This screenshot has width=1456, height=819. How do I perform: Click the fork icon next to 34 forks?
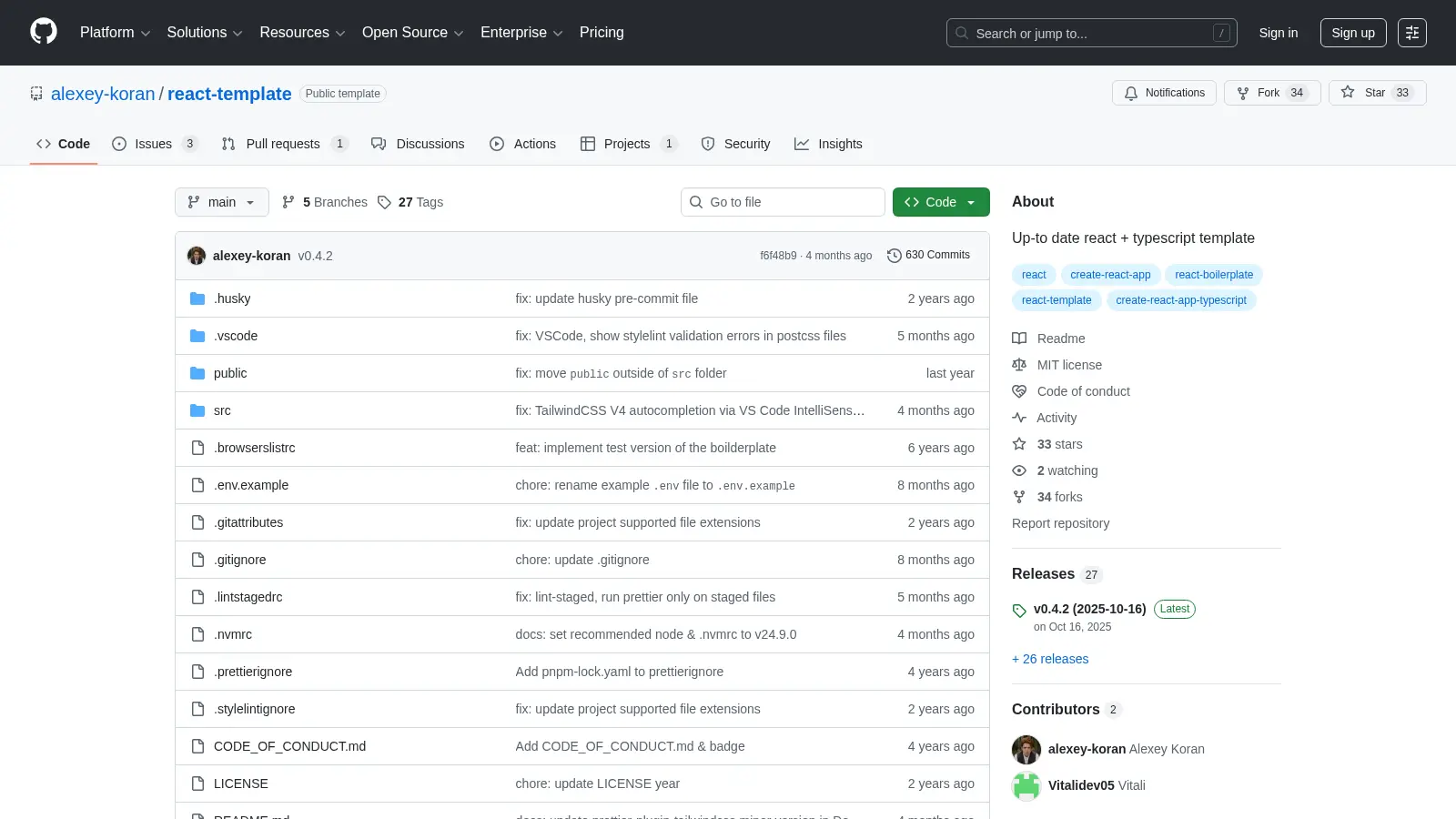tap(1019, 497)
